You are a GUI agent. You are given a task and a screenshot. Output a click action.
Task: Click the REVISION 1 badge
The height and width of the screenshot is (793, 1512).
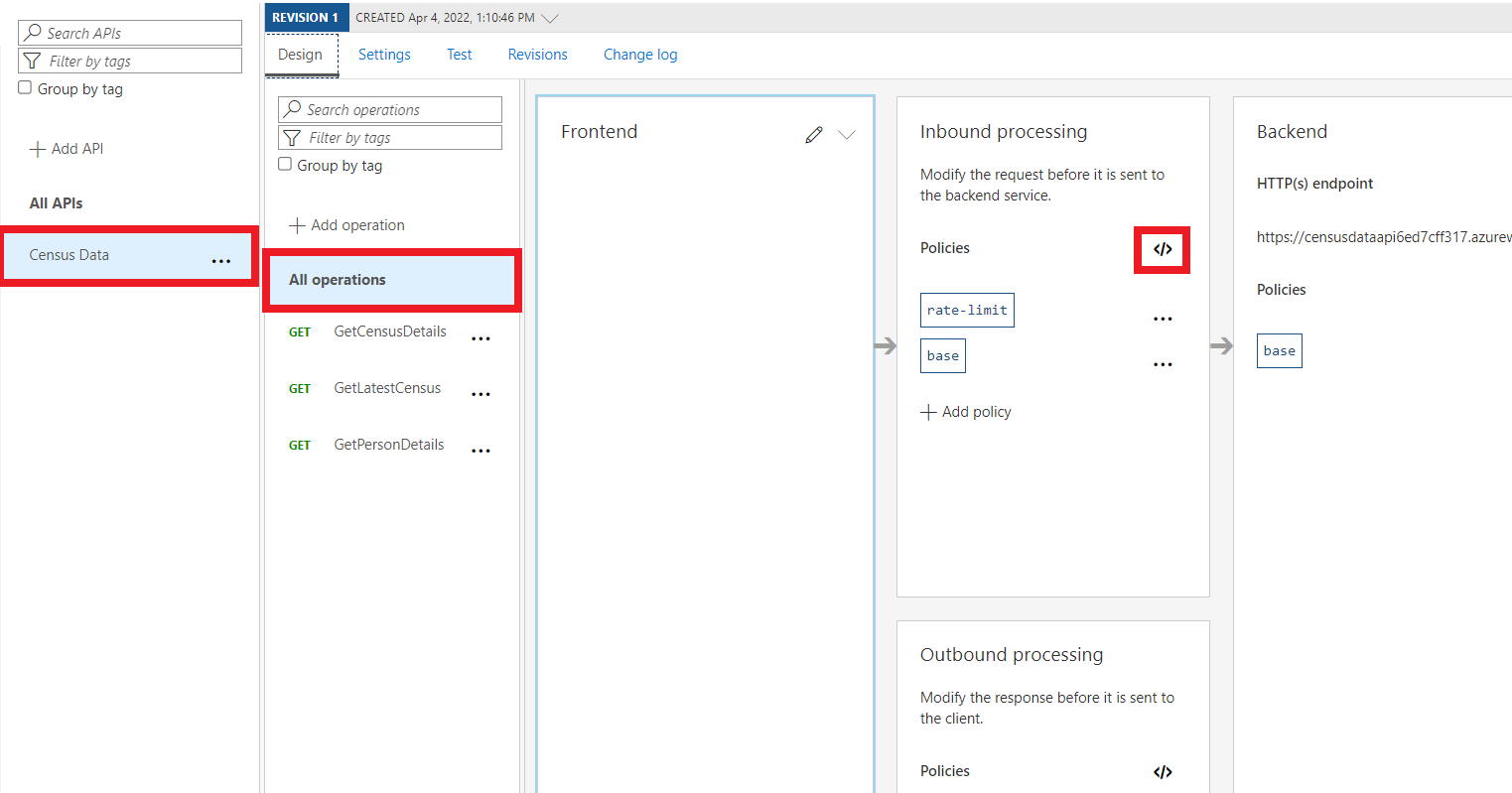point(306,17)
